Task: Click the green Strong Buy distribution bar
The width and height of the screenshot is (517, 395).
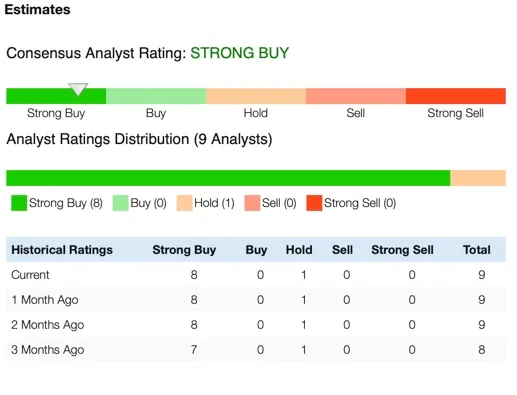Action: [x=228, y=178]
